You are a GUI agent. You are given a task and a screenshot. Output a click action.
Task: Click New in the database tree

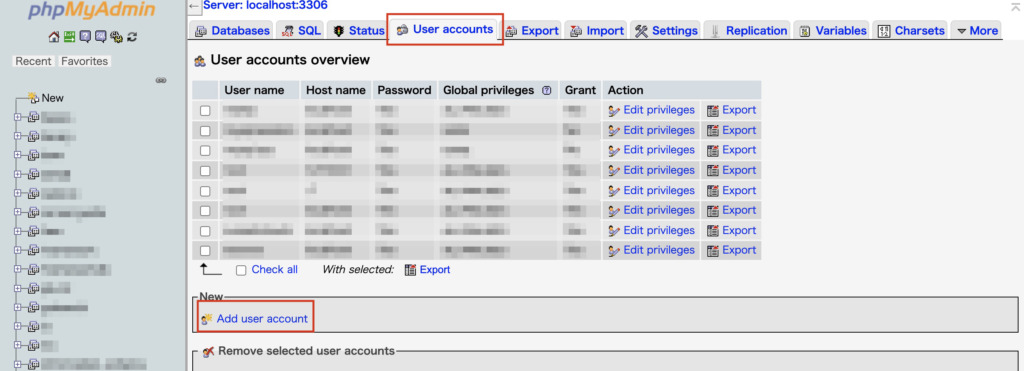point(52,98)
